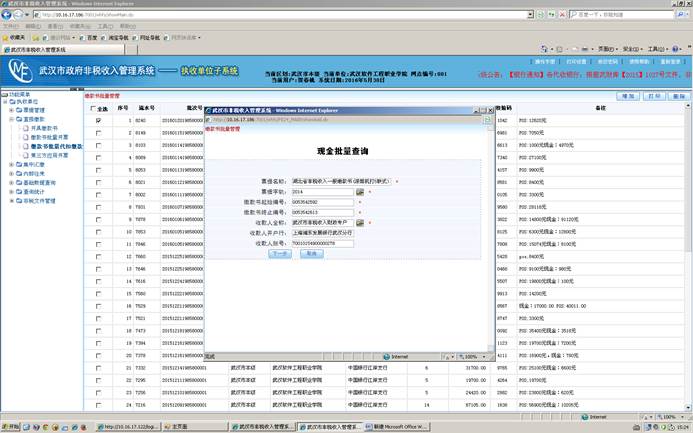Click the 缴款书起始编号 input field
Image resolution: width=693 pixels, height=433 pixels.
point(320,201)
